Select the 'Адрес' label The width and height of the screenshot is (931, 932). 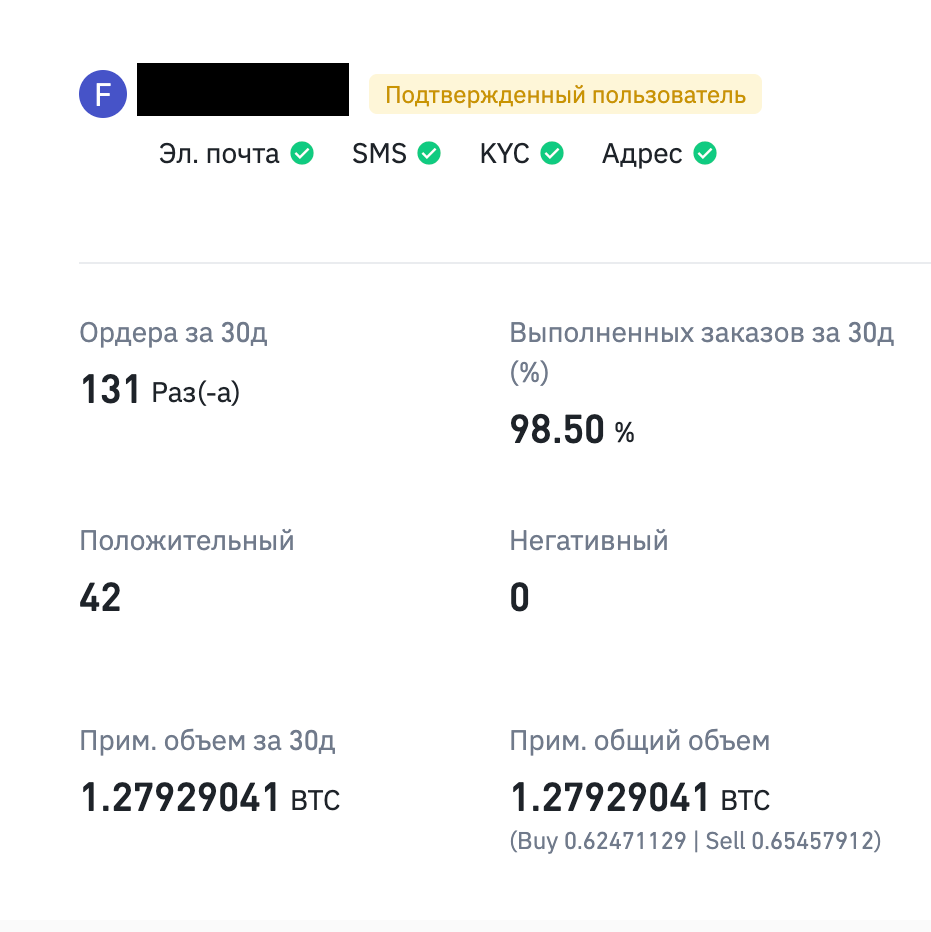click(x=642, y=155)
